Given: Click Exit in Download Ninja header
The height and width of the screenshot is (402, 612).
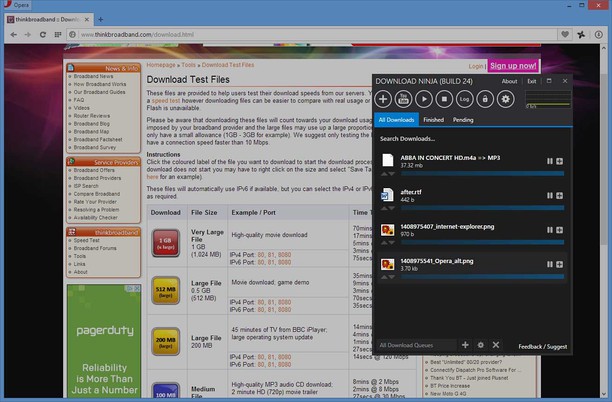Looking at the screenshot, I should 532,81.
